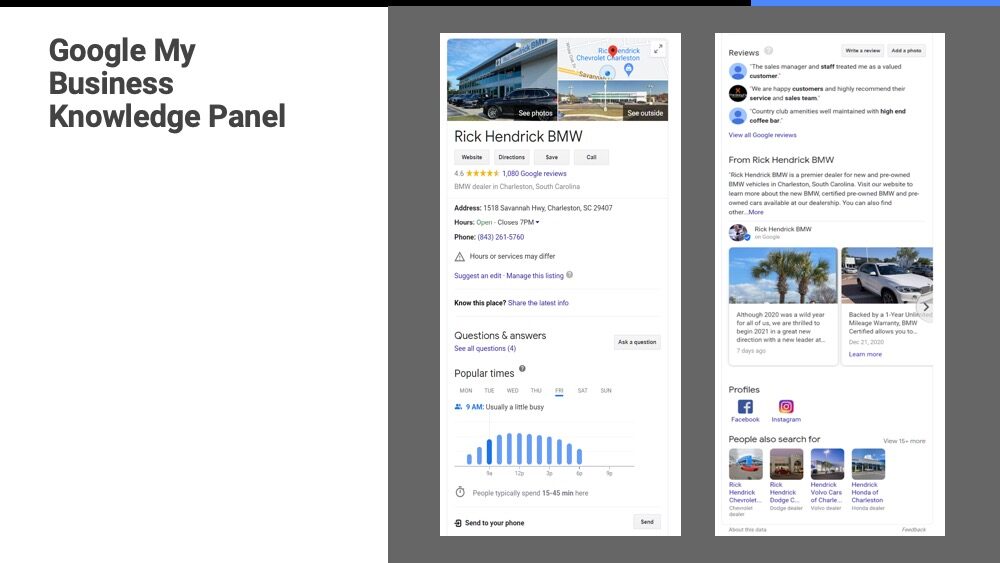Expand the description with More link
The height and width of the screenshot is (563, 1000).
(756, 212)
